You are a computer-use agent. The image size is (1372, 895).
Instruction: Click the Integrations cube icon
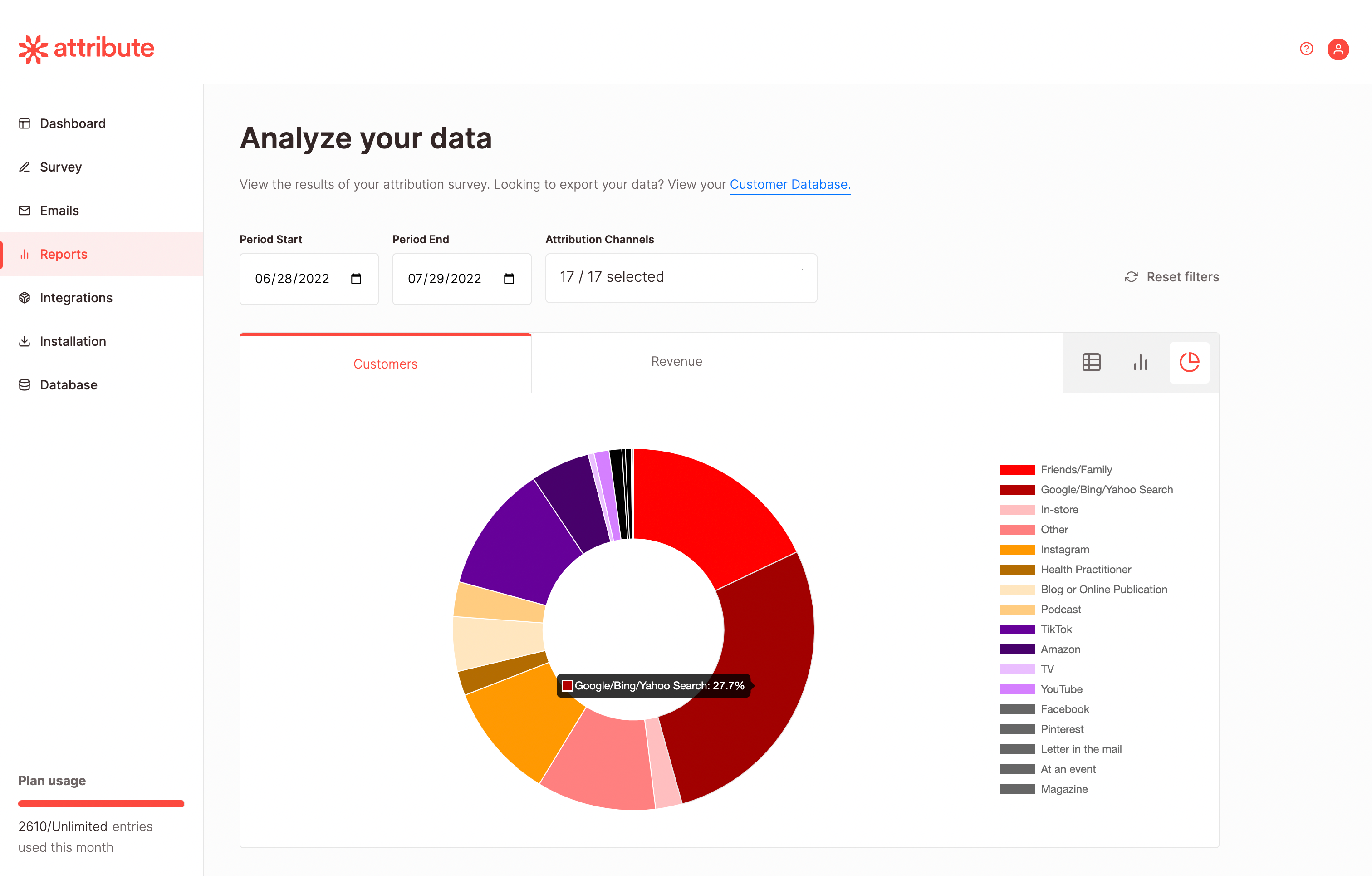(24, 298)
